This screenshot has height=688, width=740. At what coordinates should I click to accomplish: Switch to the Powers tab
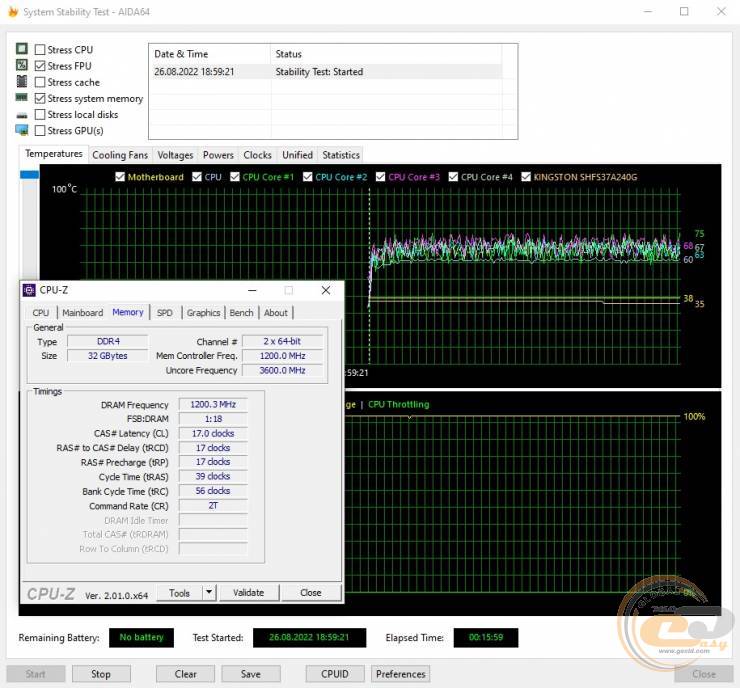click(218, 155)
